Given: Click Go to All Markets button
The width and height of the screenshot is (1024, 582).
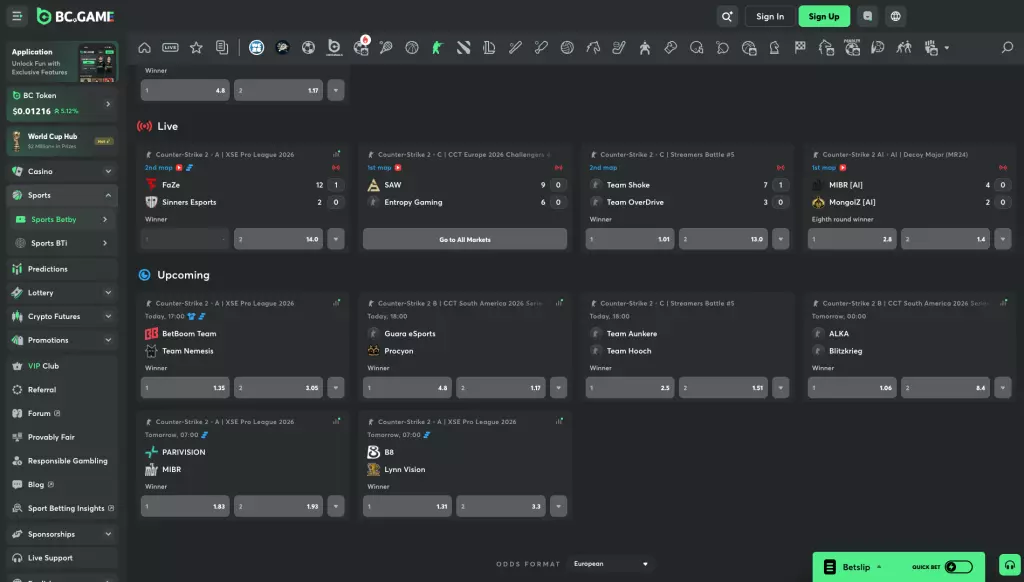Looking at the screenshot, I should pyautogui.click(x=465, y=239).
